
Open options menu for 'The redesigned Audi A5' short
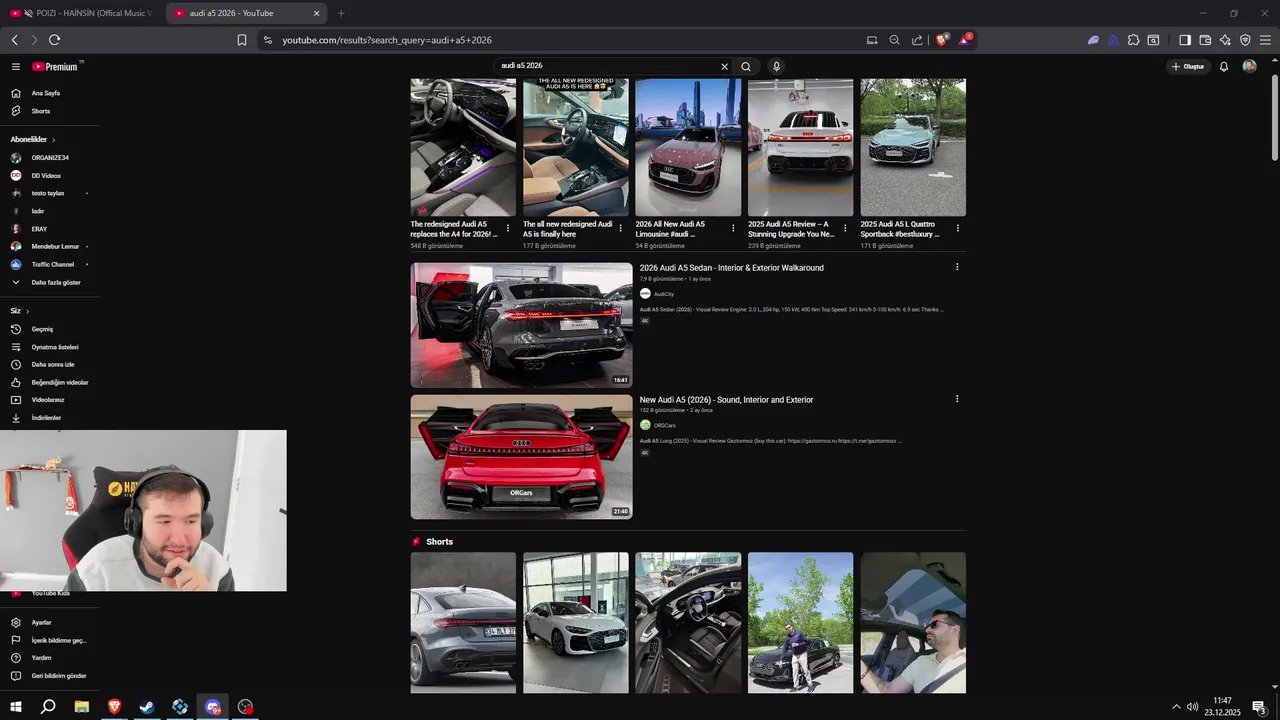(x=508, y=228)
